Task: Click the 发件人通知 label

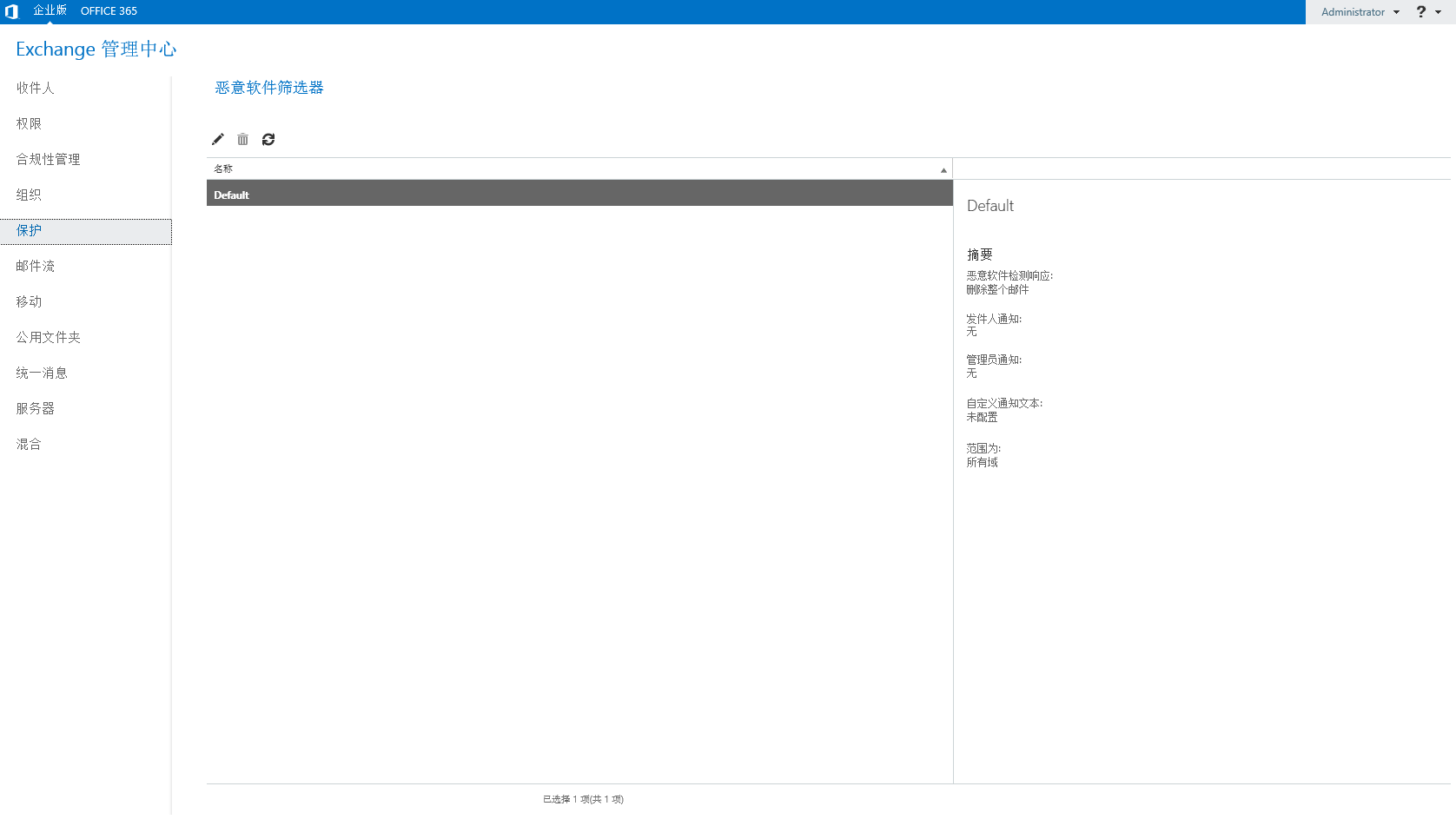Action: click(x=994, y=320)
